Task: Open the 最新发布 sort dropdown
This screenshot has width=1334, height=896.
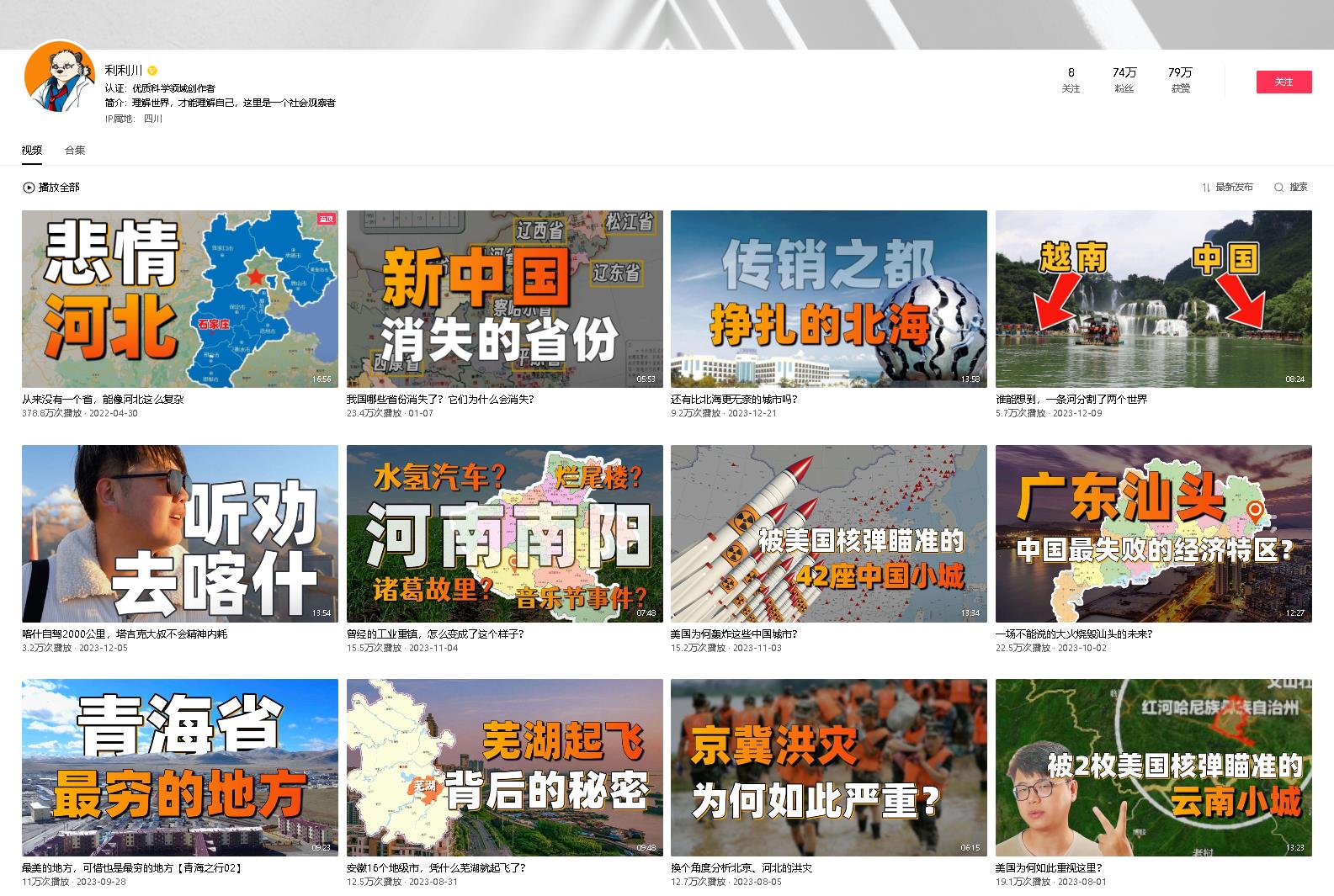Action: 1234,188
